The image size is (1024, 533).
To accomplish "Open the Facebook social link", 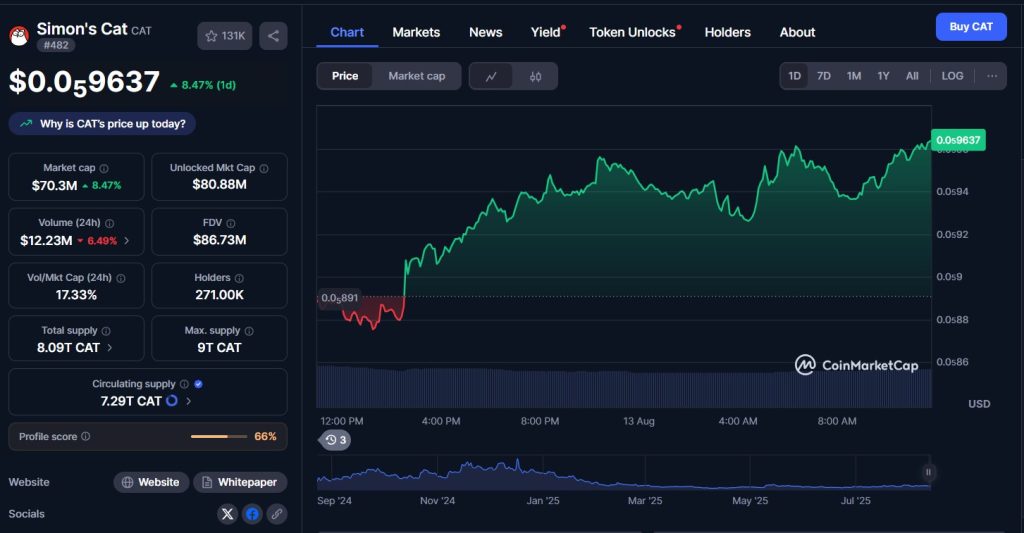I will click(x=252, y=514).
